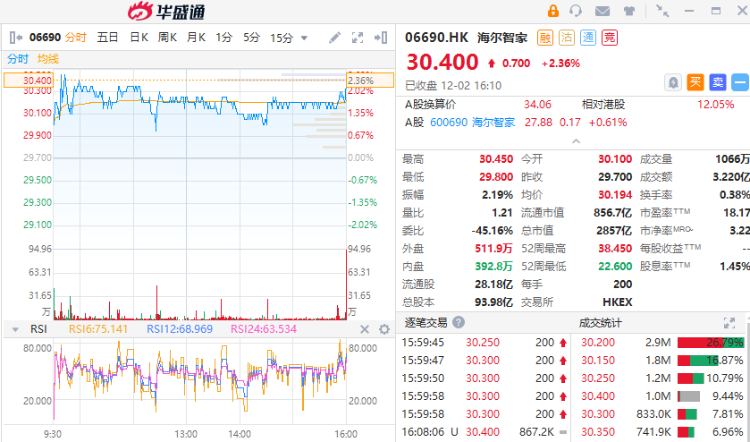The image size is (750, 442).
Task: Click the 相对港股 value 12.05%
Action: pyautogui.click(x=716, y=104)
